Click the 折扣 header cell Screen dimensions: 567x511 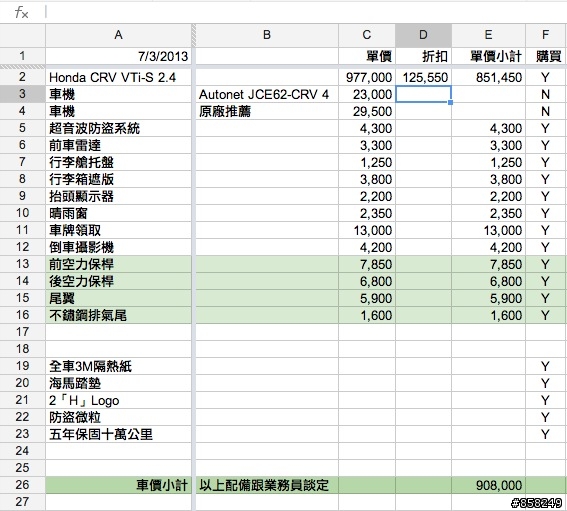[x=423, y=56]
